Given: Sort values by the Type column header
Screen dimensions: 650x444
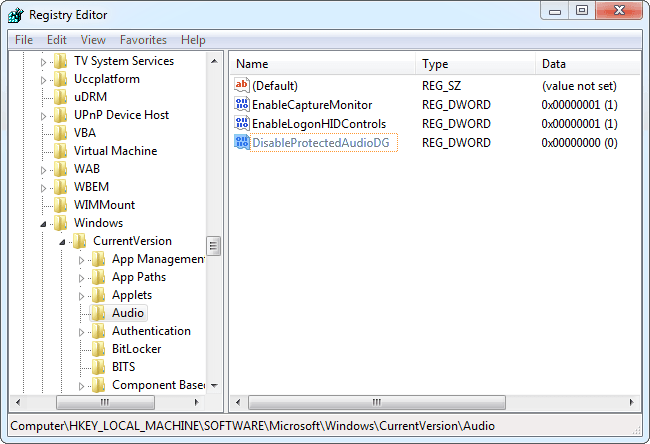Looking at the screenshot, I should click(475, 64).
